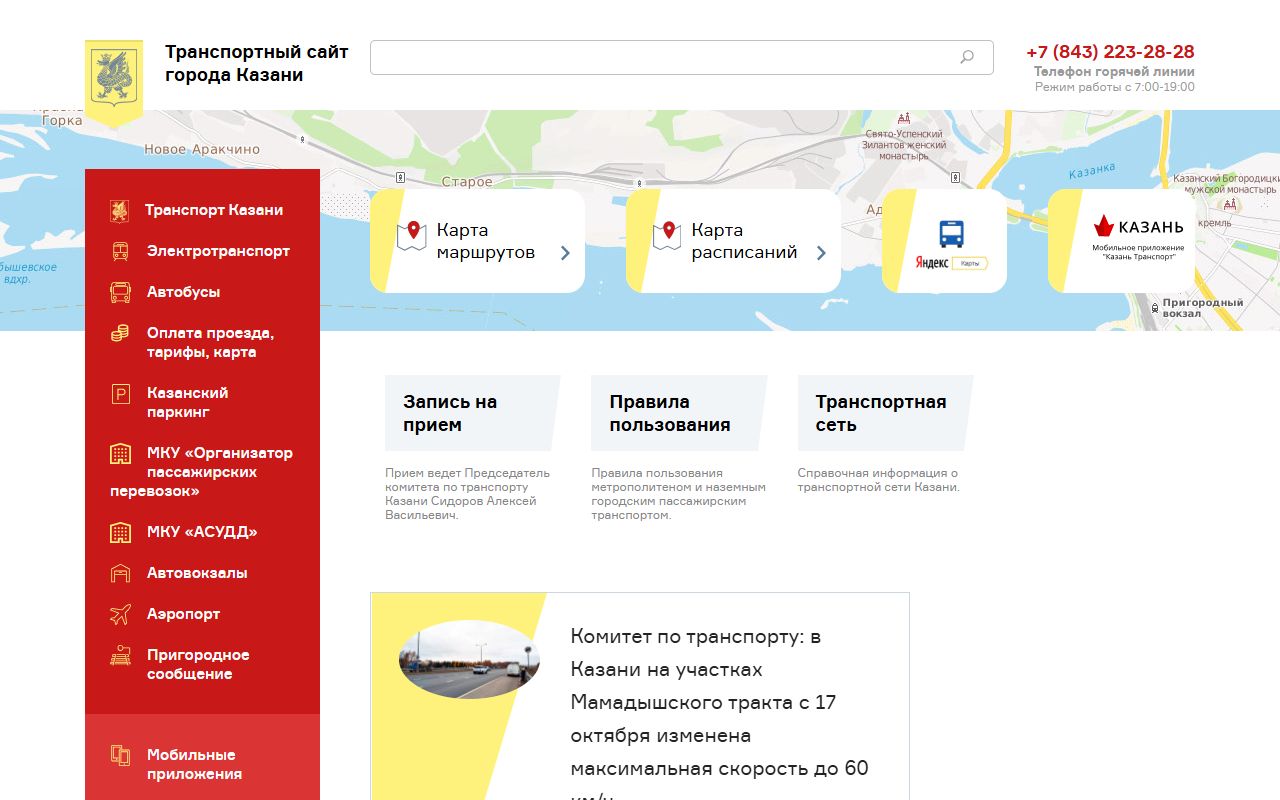The image size is (1280, 800).
Task: Click the station icon beside Автовокзалы
Action: click(120, 573)
